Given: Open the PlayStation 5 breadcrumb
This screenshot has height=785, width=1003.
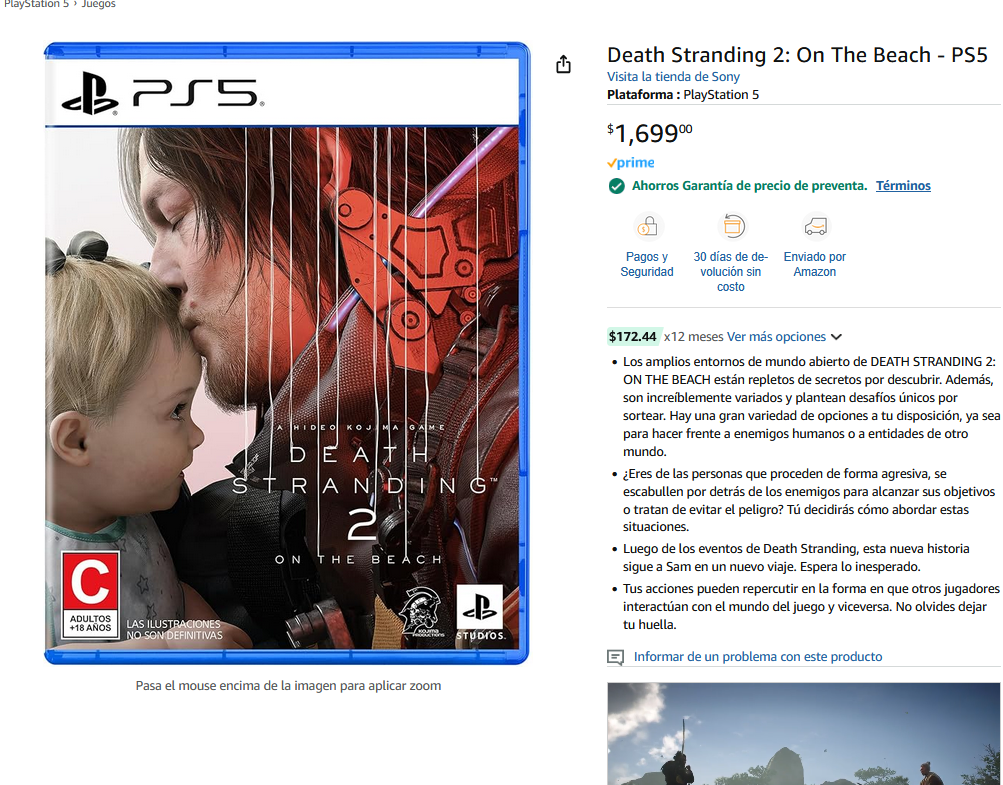Looking at the screenshot, I should click(x=36, y=4).
